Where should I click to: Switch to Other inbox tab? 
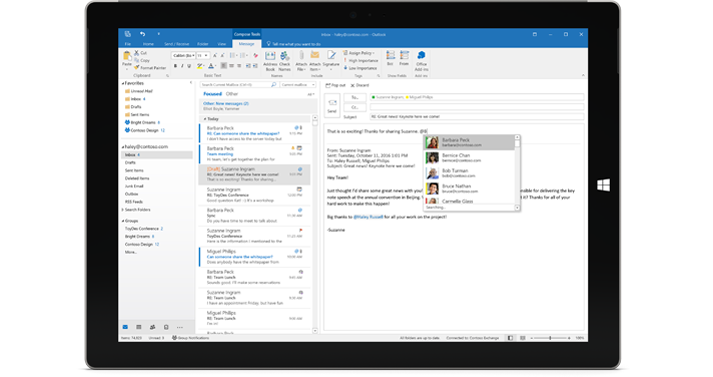(232, 94)
